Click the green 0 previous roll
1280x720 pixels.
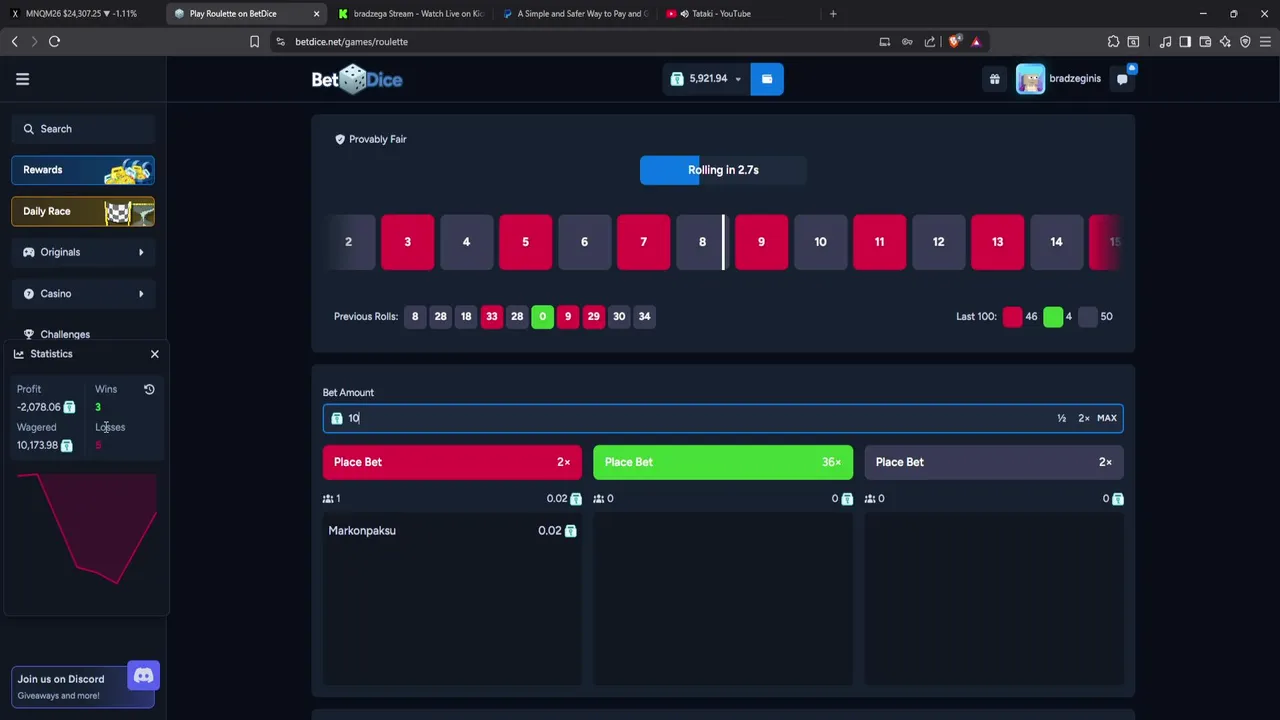click(542, 316)
